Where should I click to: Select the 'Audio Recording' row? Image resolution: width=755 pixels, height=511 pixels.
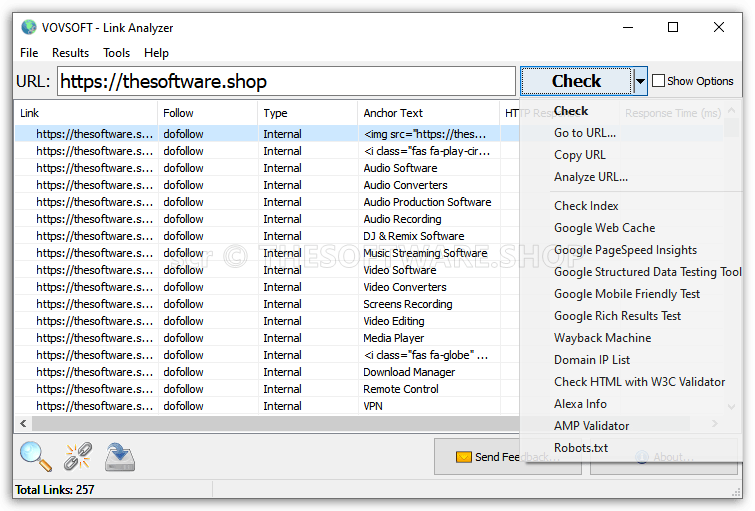click(x=267, y=219)
